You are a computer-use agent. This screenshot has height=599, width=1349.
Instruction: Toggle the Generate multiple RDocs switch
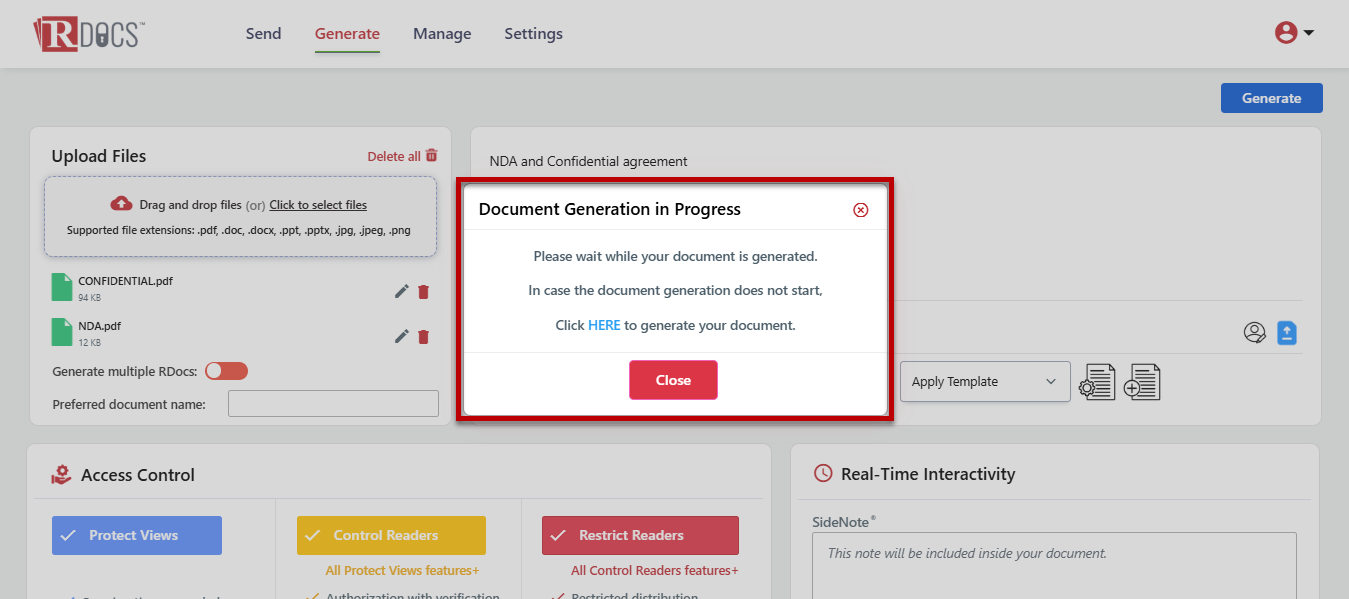[x=226, y=371]
